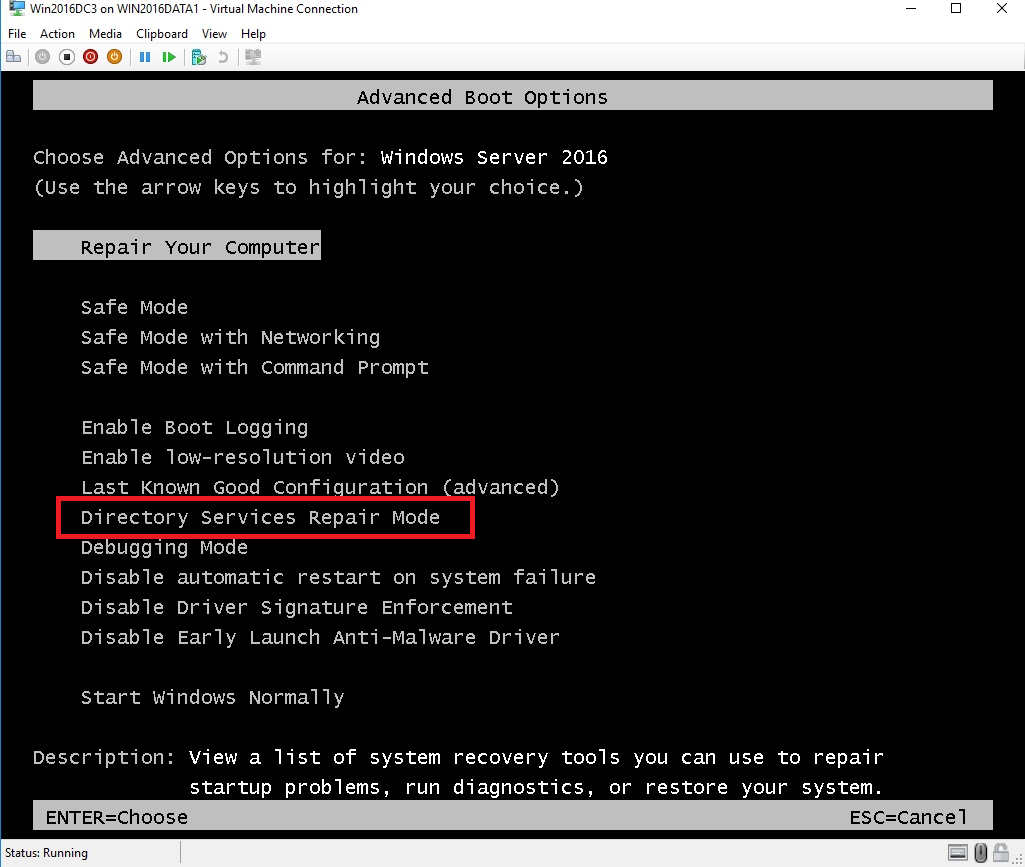Select Debugging Mode
Screen dimensions: 1025x867
point(164,547)
